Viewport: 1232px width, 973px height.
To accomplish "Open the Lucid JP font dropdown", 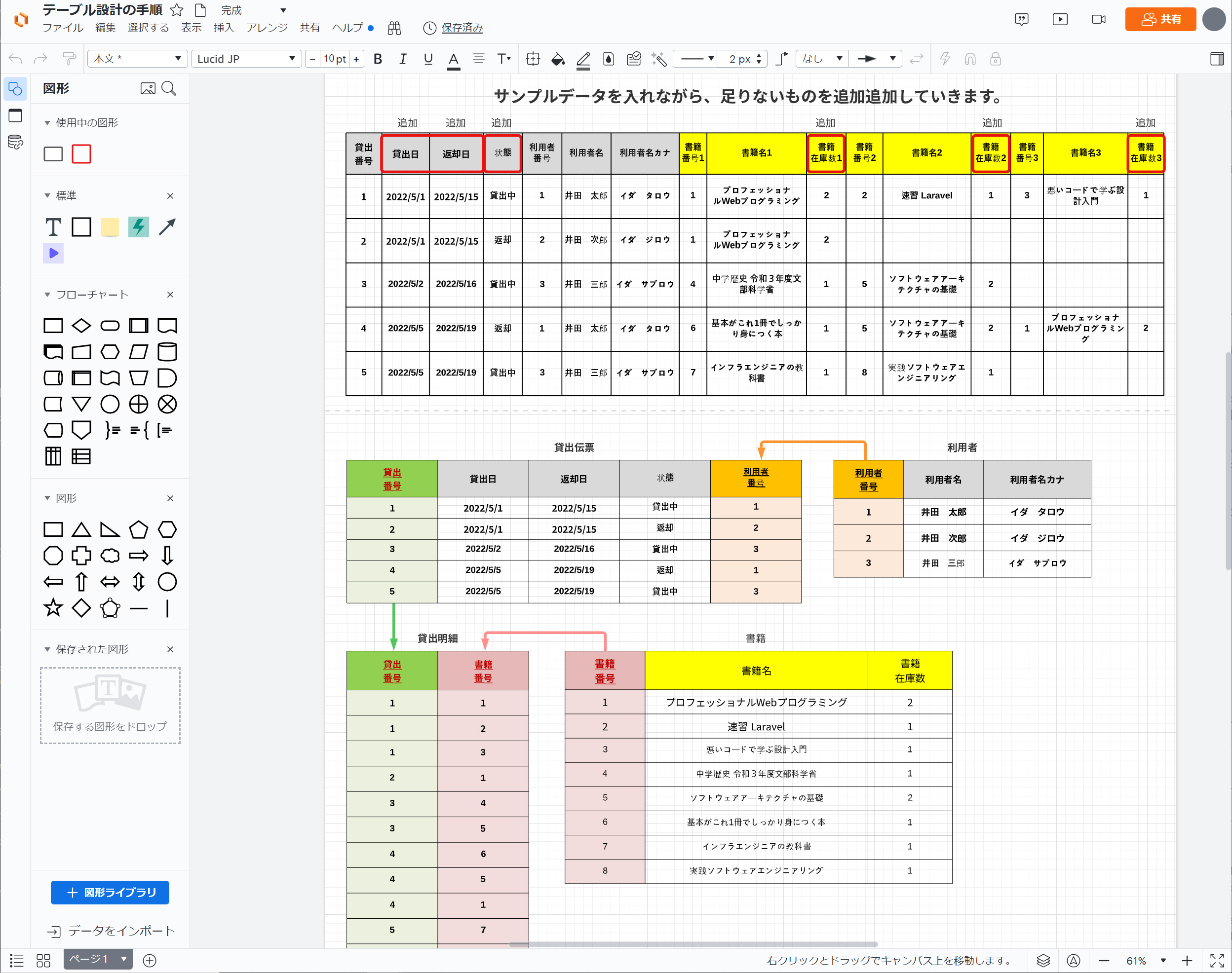I will (246, 59).
